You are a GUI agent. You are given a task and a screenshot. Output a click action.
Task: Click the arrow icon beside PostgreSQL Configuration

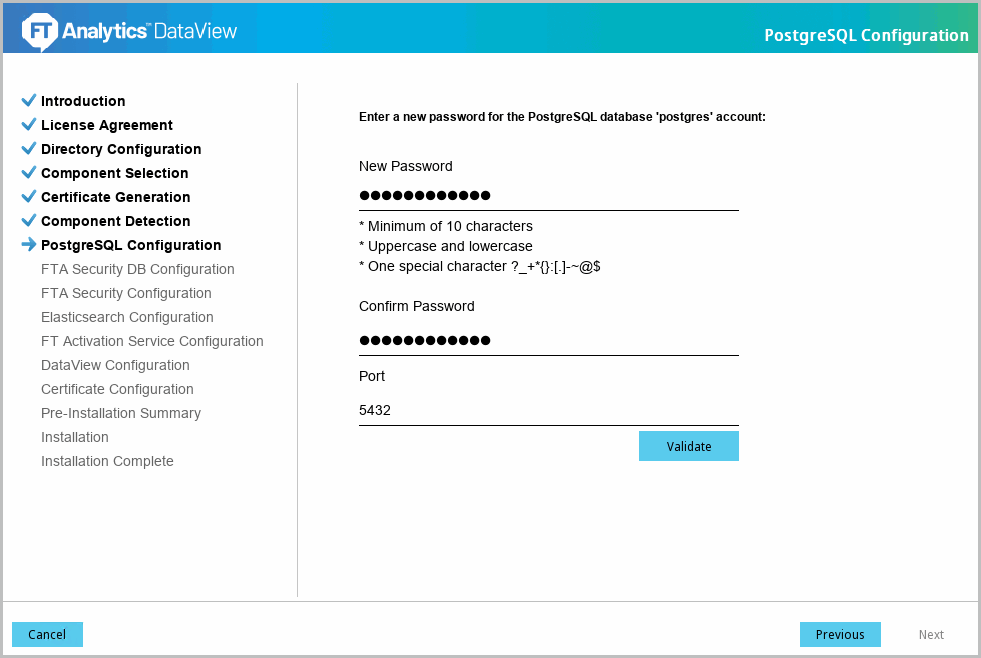point(28,245)
